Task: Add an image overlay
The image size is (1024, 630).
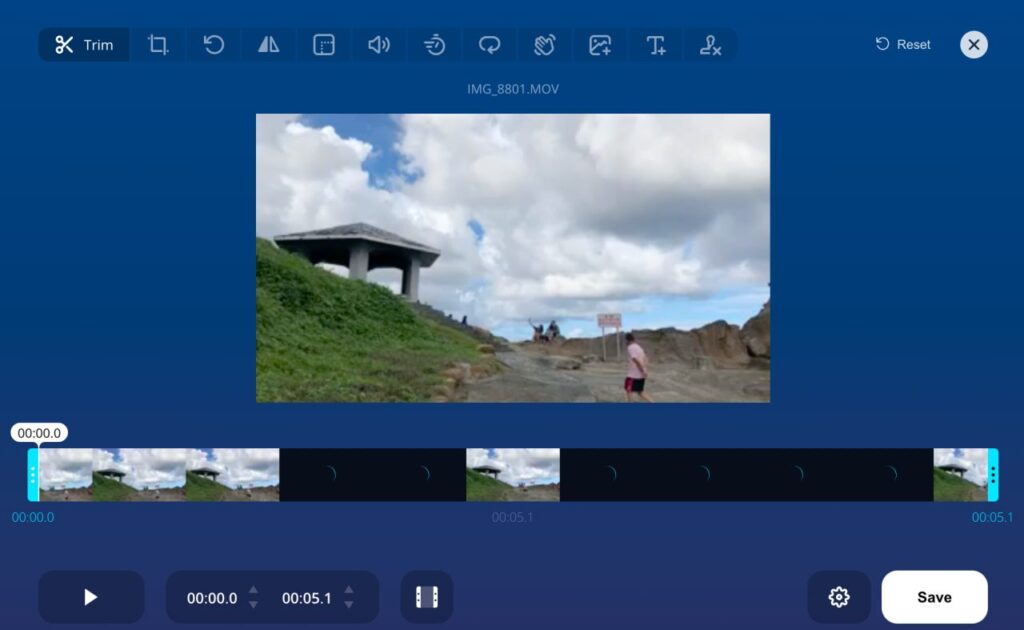Action: click(599, 44)
